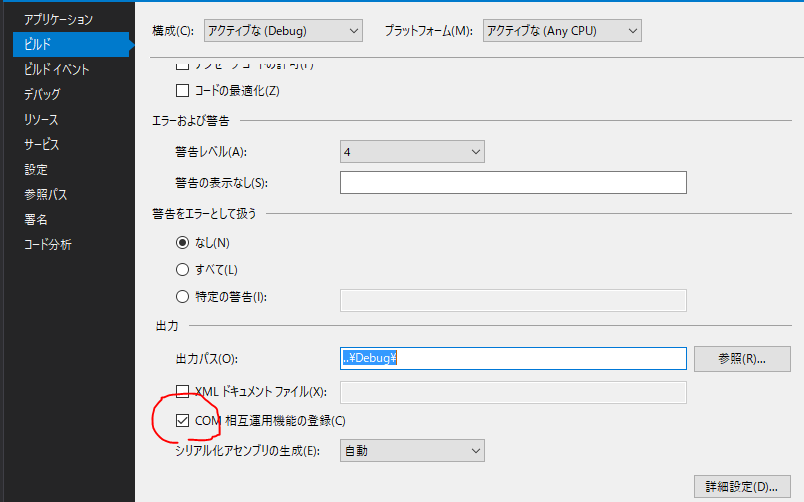Click the 参照(R)... browse button
Screen dimensions: 804x502
click(x=742, y=359)
